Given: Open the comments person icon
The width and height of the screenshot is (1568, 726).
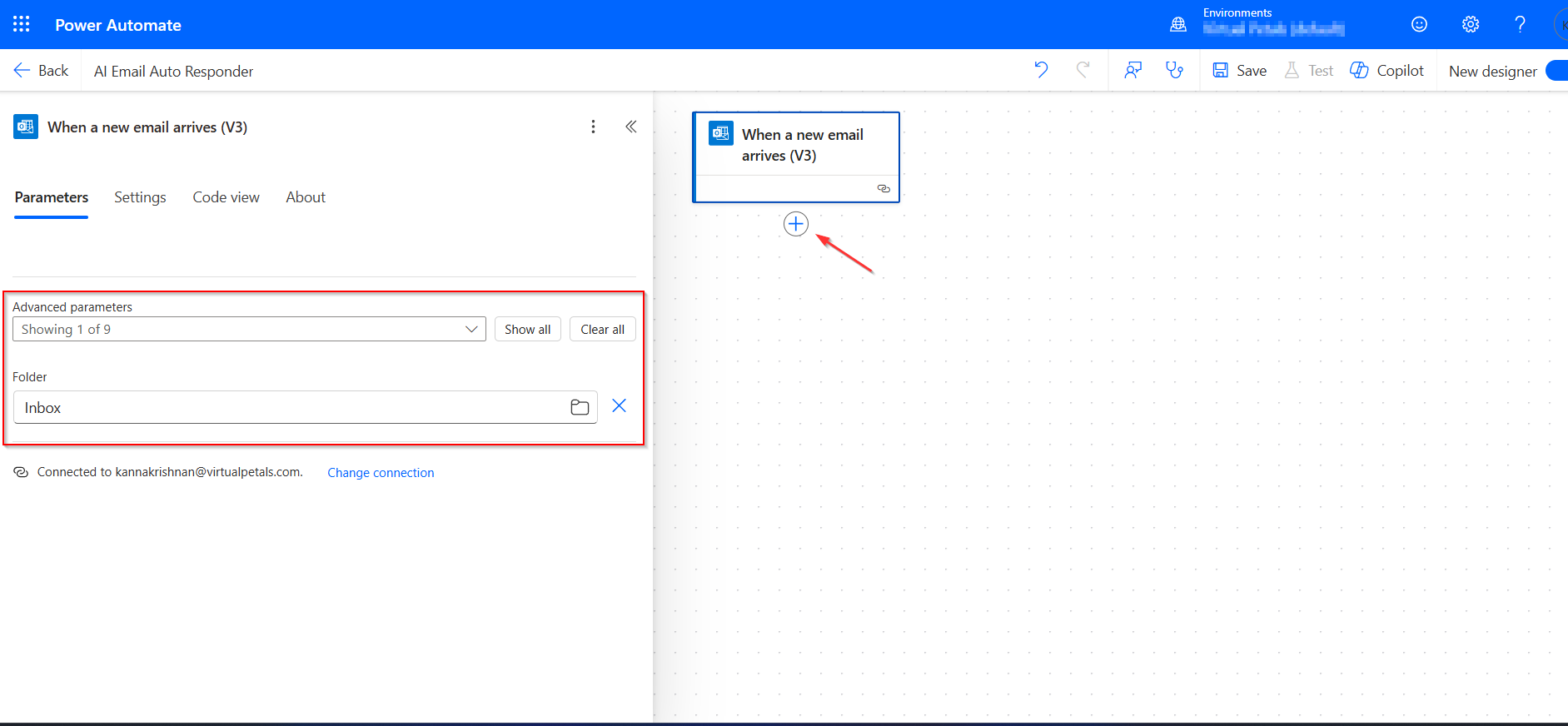Looking at the screenshot, I should [x=1132, y=70].
